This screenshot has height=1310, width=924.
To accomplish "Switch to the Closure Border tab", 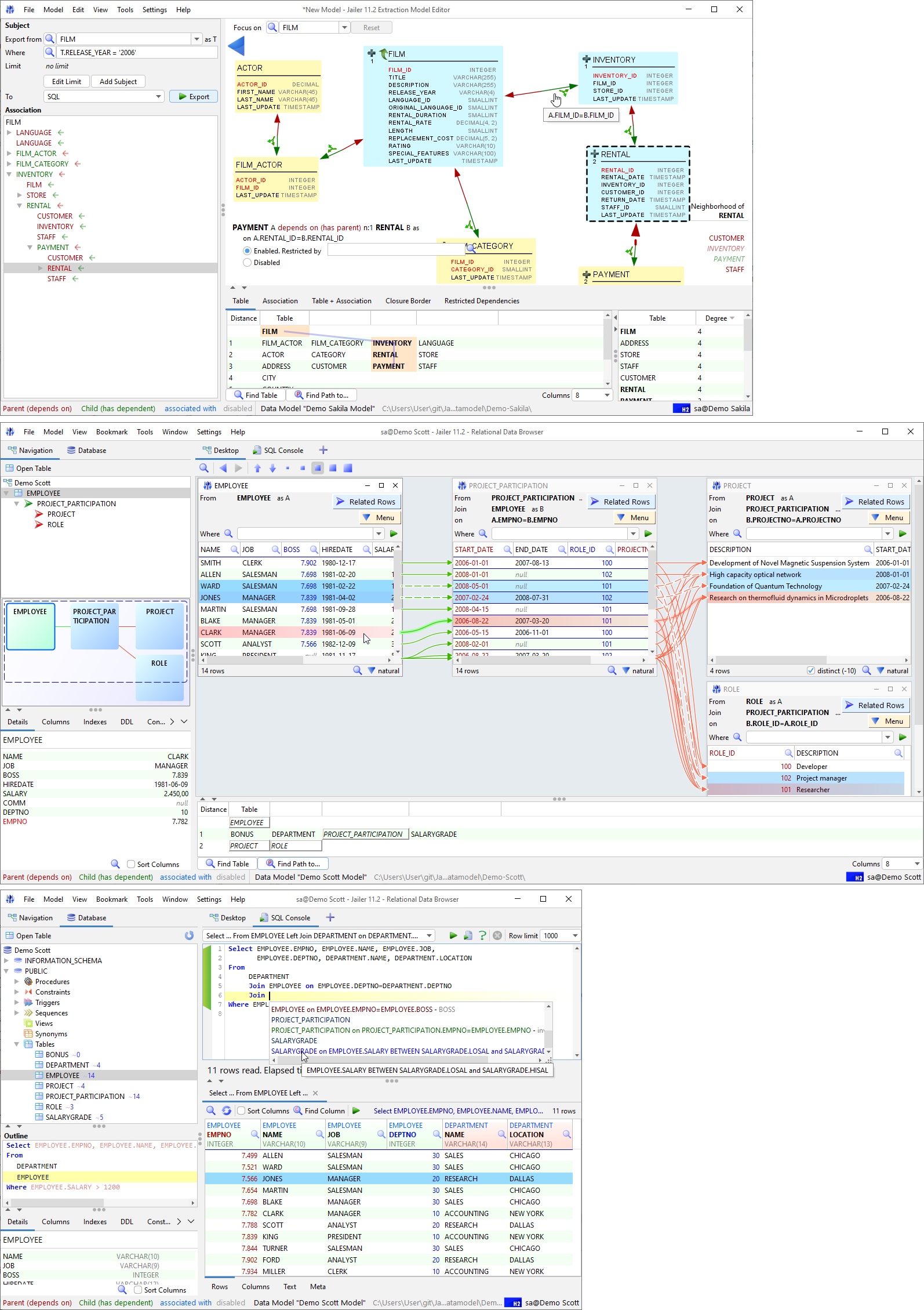I will [408, 301].
